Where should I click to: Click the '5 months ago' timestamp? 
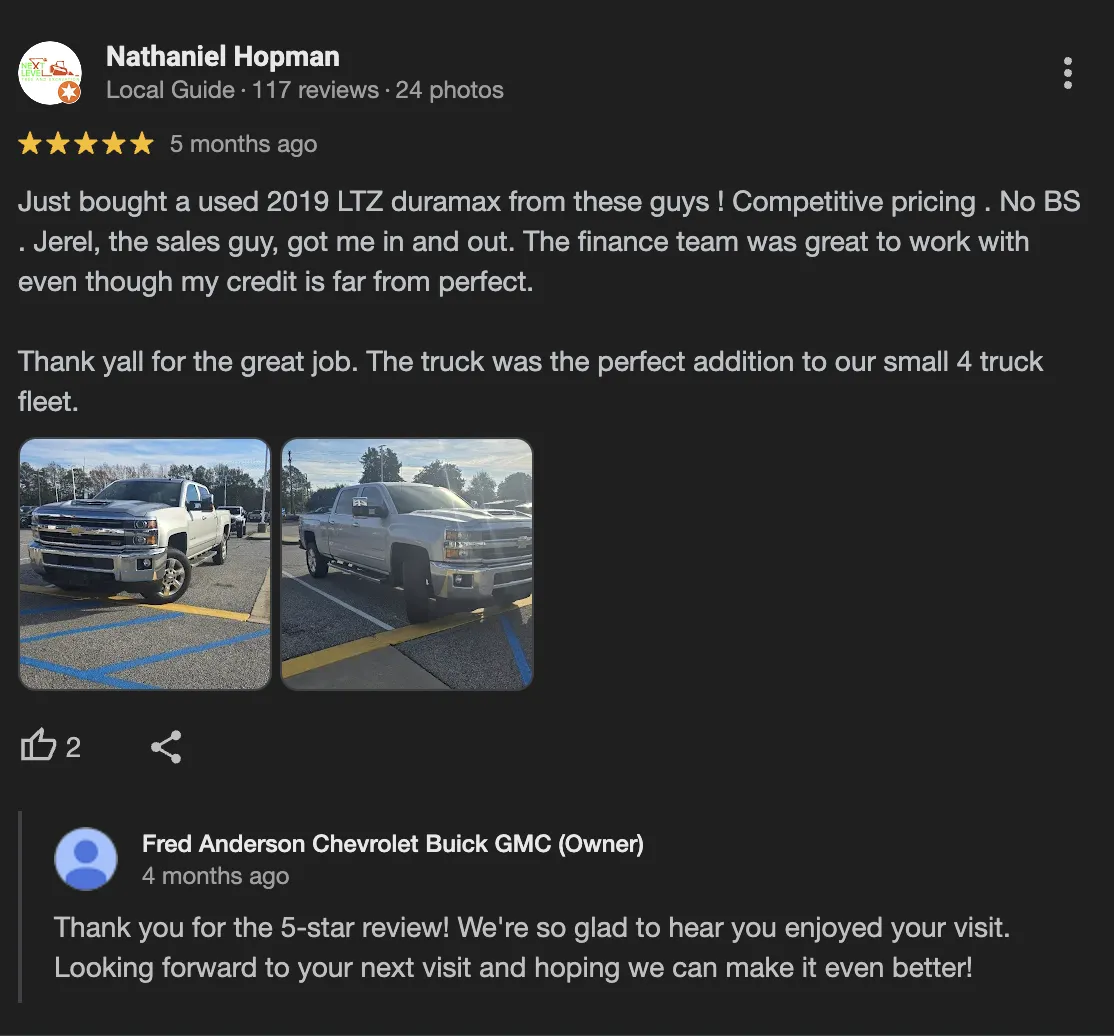coord(243,144)
